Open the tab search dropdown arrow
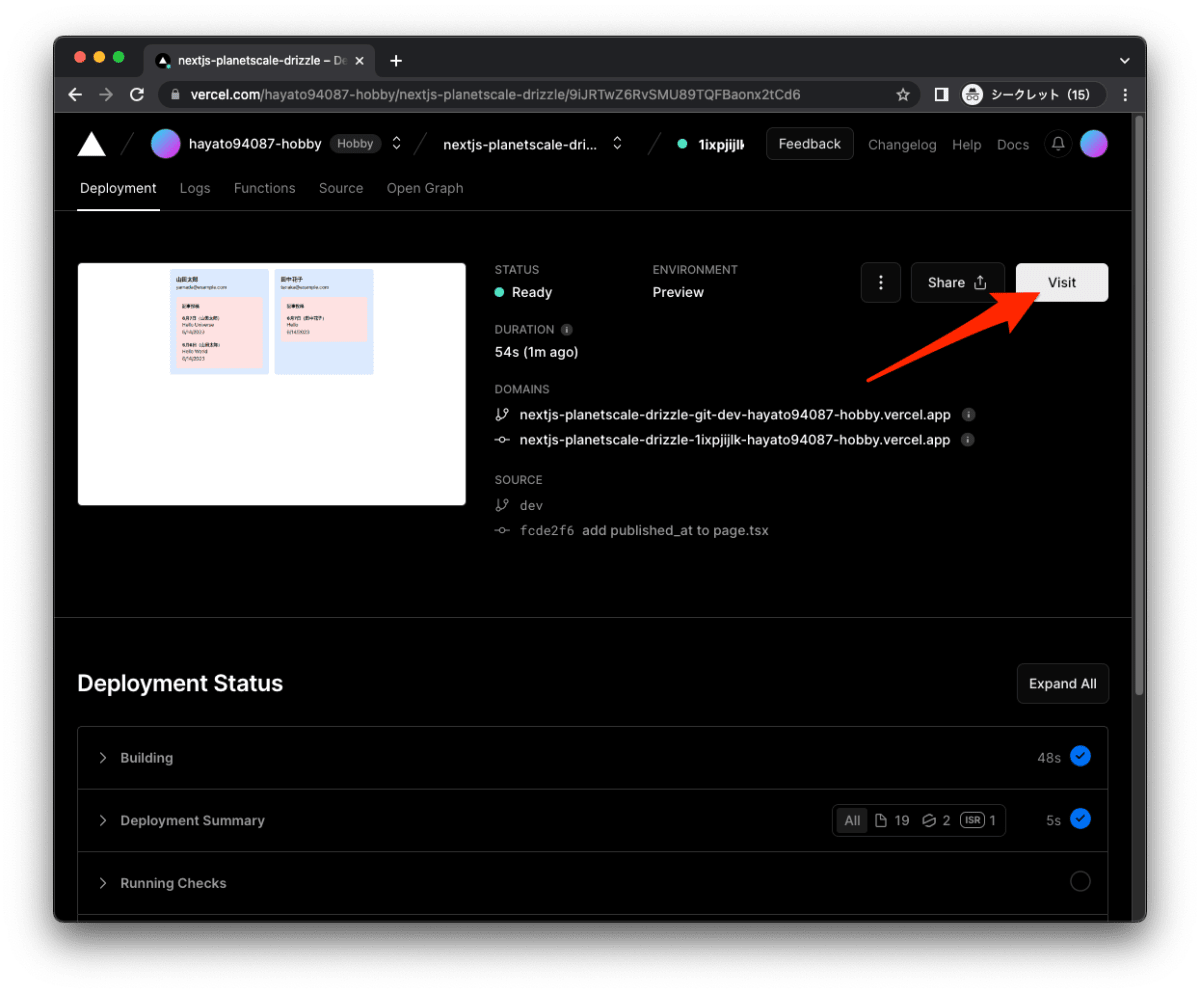The width and height of the screenshot is (1200, 993). (x=1124, y=61)
